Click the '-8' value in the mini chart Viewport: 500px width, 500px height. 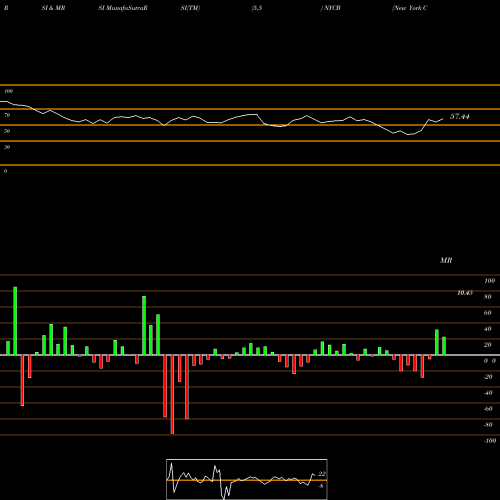click(x=320, y=486)
